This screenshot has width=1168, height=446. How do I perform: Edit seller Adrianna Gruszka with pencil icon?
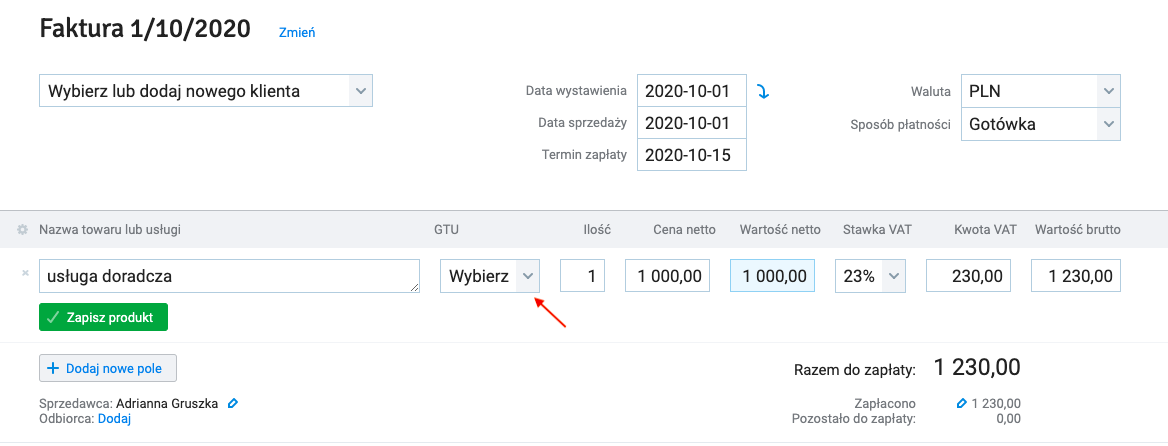click(x=233, y=404)
